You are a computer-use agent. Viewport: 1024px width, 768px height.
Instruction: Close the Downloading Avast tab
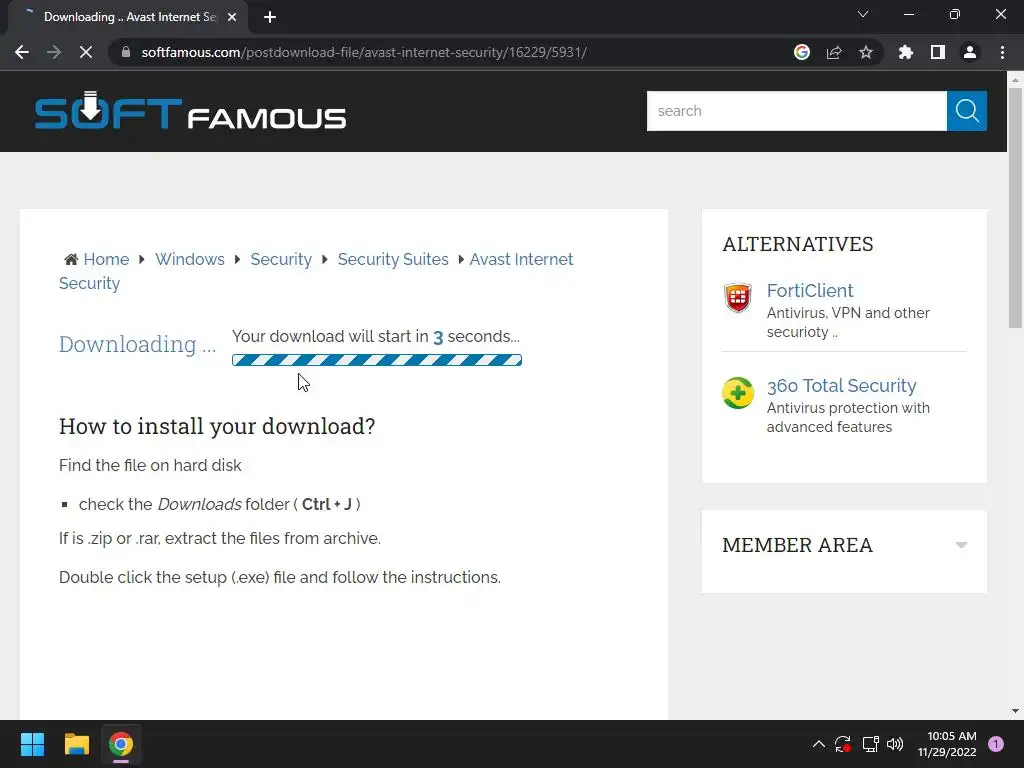tap(232, 17)
